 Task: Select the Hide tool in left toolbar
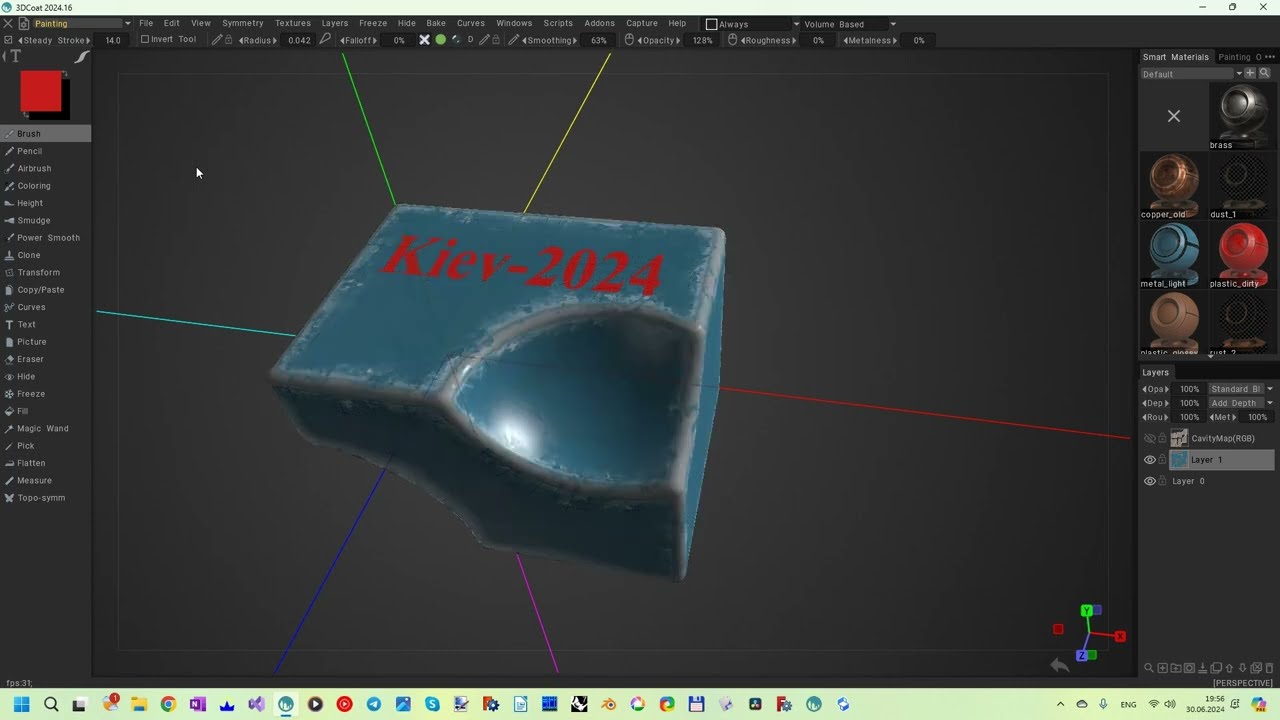pyautogui.click(x=45, y=376)
